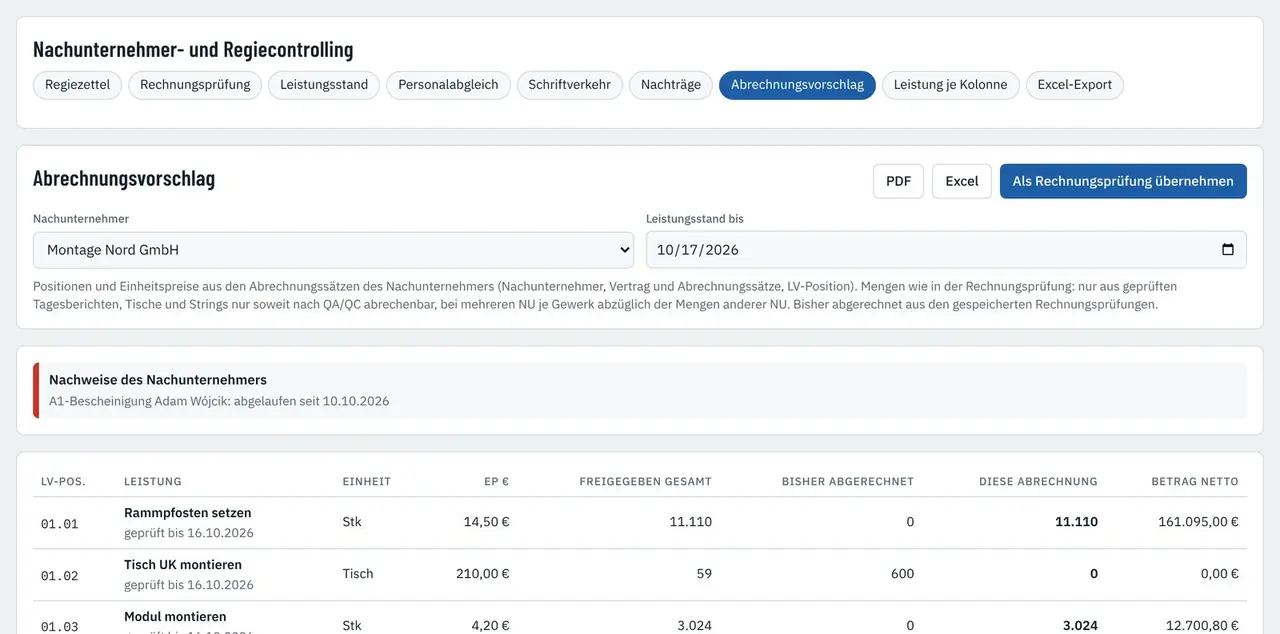Click Als Rechnungsprüfung übernehmen
The width and height of the screenshot is (1280, 634).
point(1123,181)
